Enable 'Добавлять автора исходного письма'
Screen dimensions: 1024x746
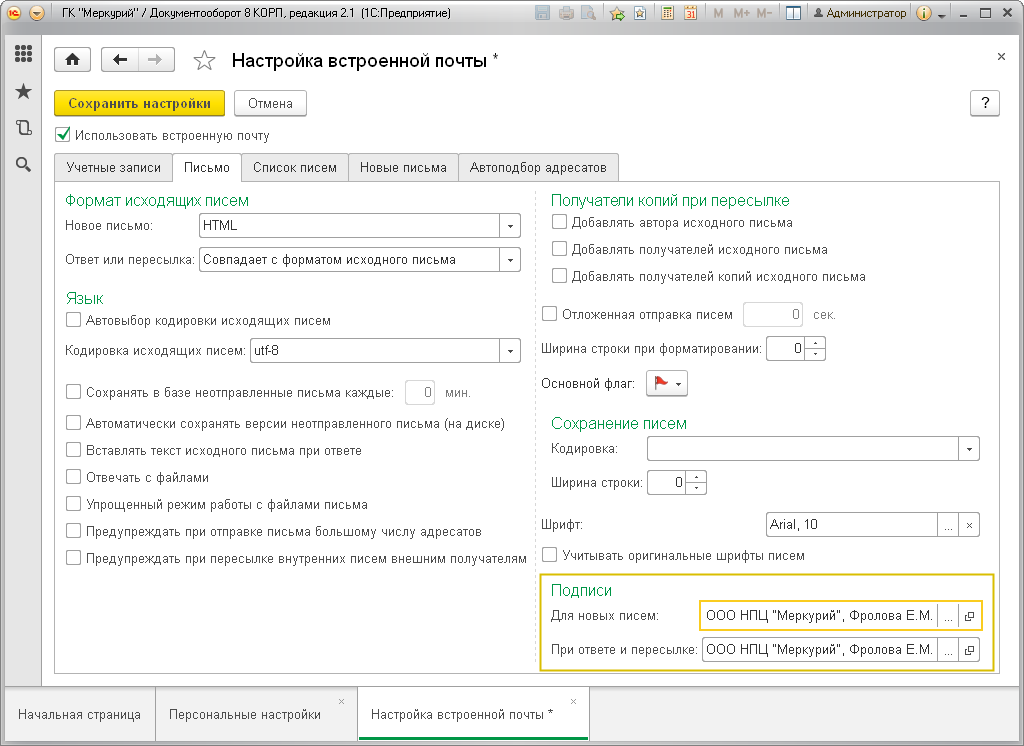(x=559, y=222)
